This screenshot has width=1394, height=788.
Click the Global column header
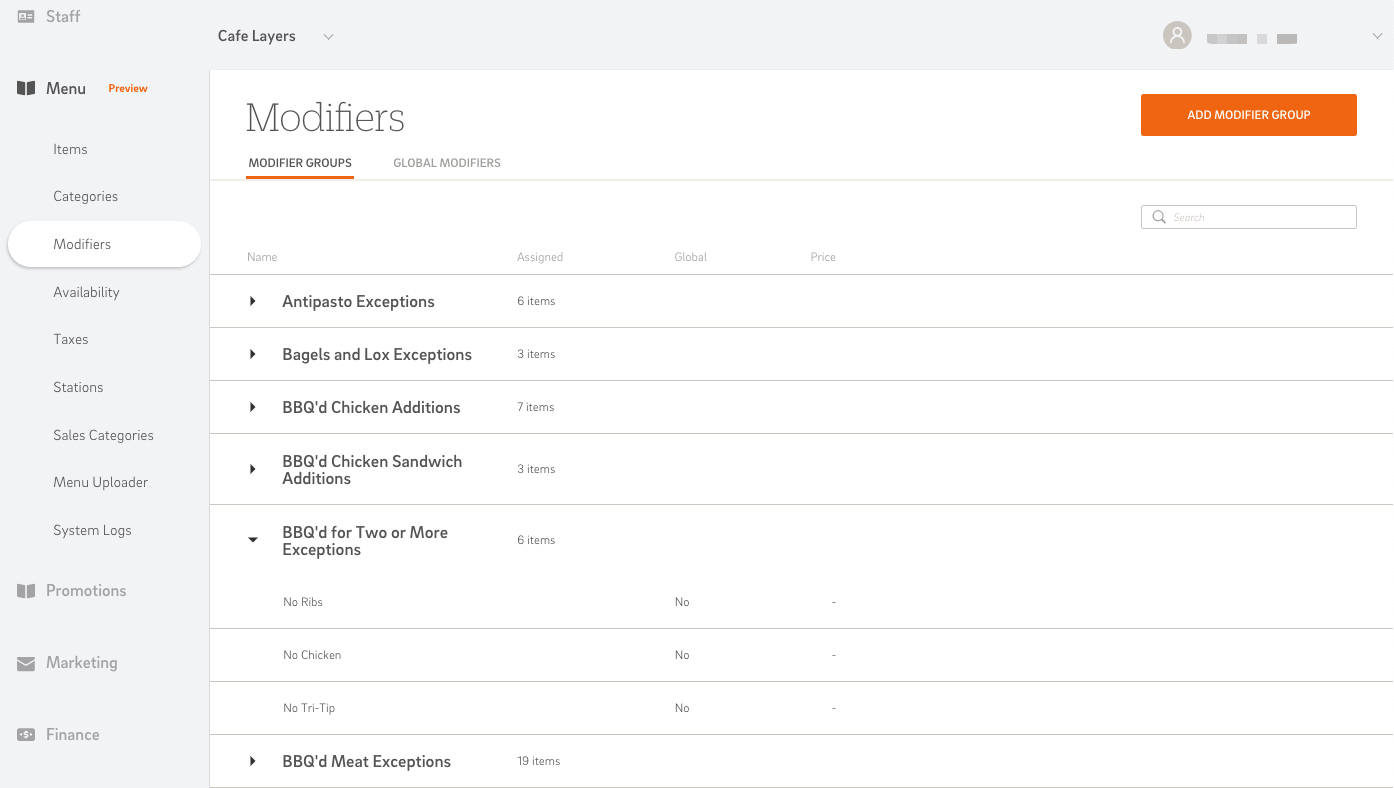(x=690, y=257)
